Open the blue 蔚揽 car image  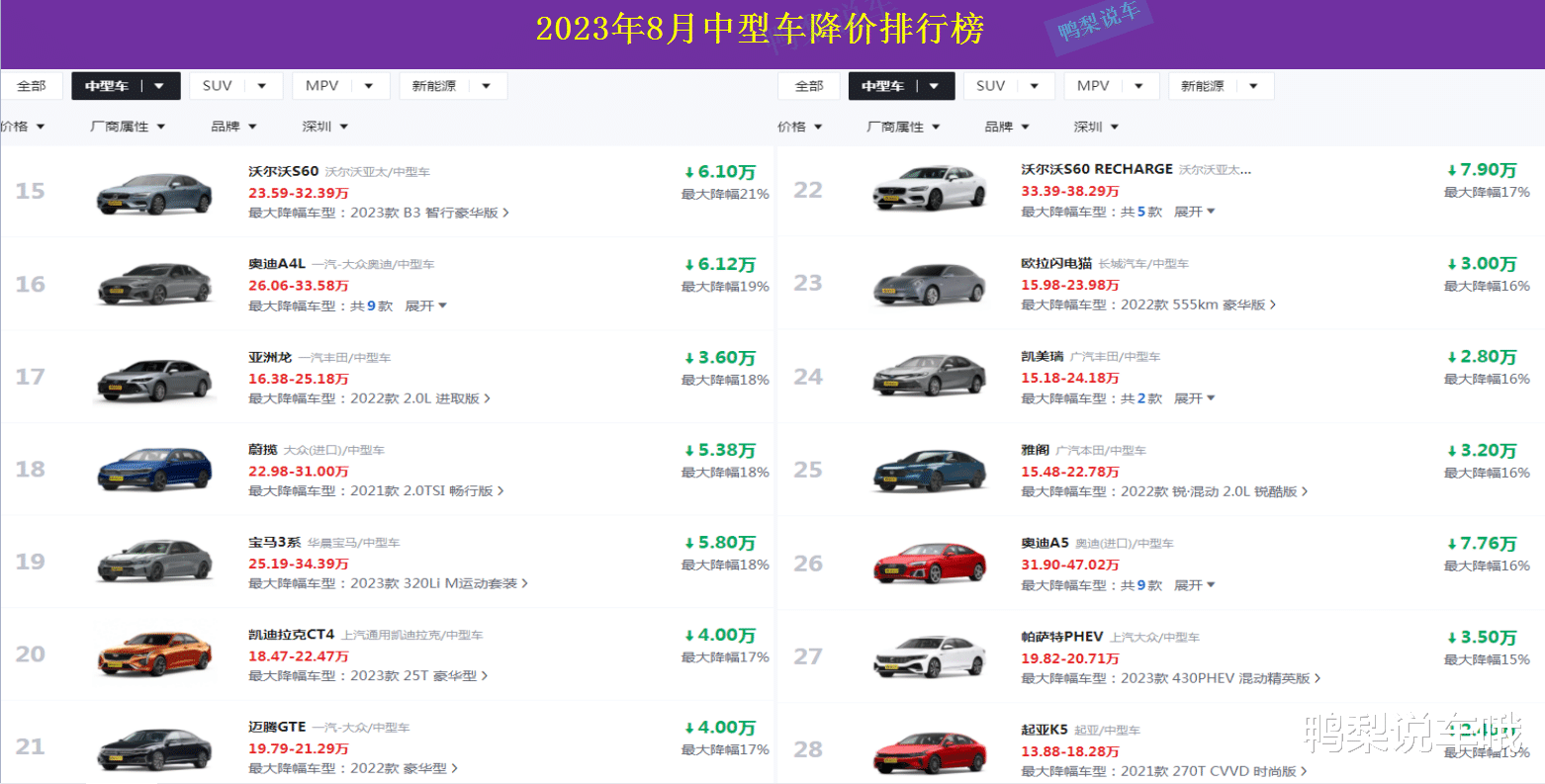[154, 470]
